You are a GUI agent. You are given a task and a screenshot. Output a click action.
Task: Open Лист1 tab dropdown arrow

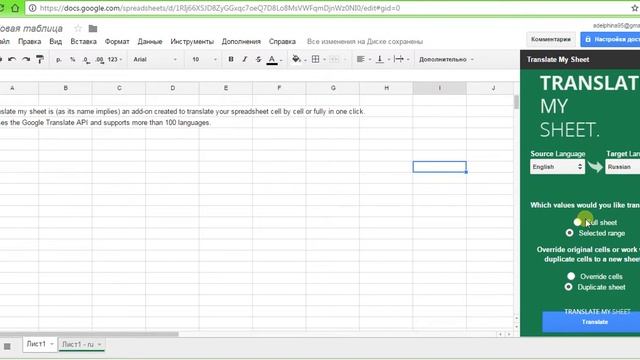[x=52, y=344]
